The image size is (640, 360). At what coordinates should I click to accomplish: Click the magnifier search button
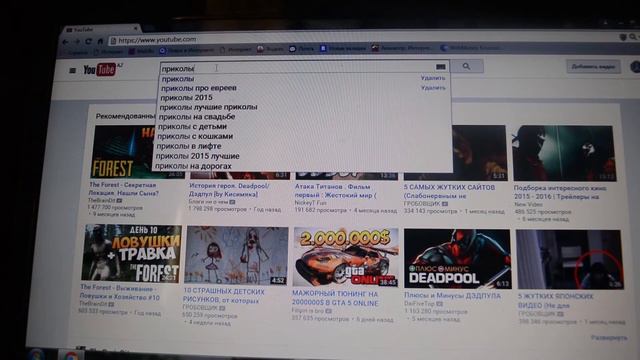coord(467,67)
